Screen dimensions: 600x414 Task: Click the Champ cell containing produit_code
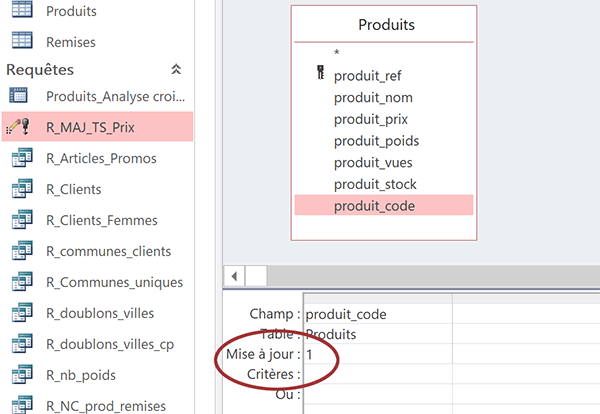pyautogui.click(x=378, y=314)
